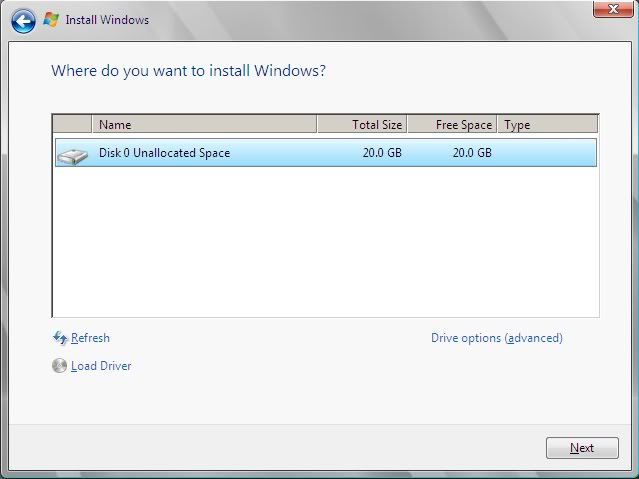Sort by the Total Size column header
The width and height of the screenshot is (639, 479).
point(362,124)
